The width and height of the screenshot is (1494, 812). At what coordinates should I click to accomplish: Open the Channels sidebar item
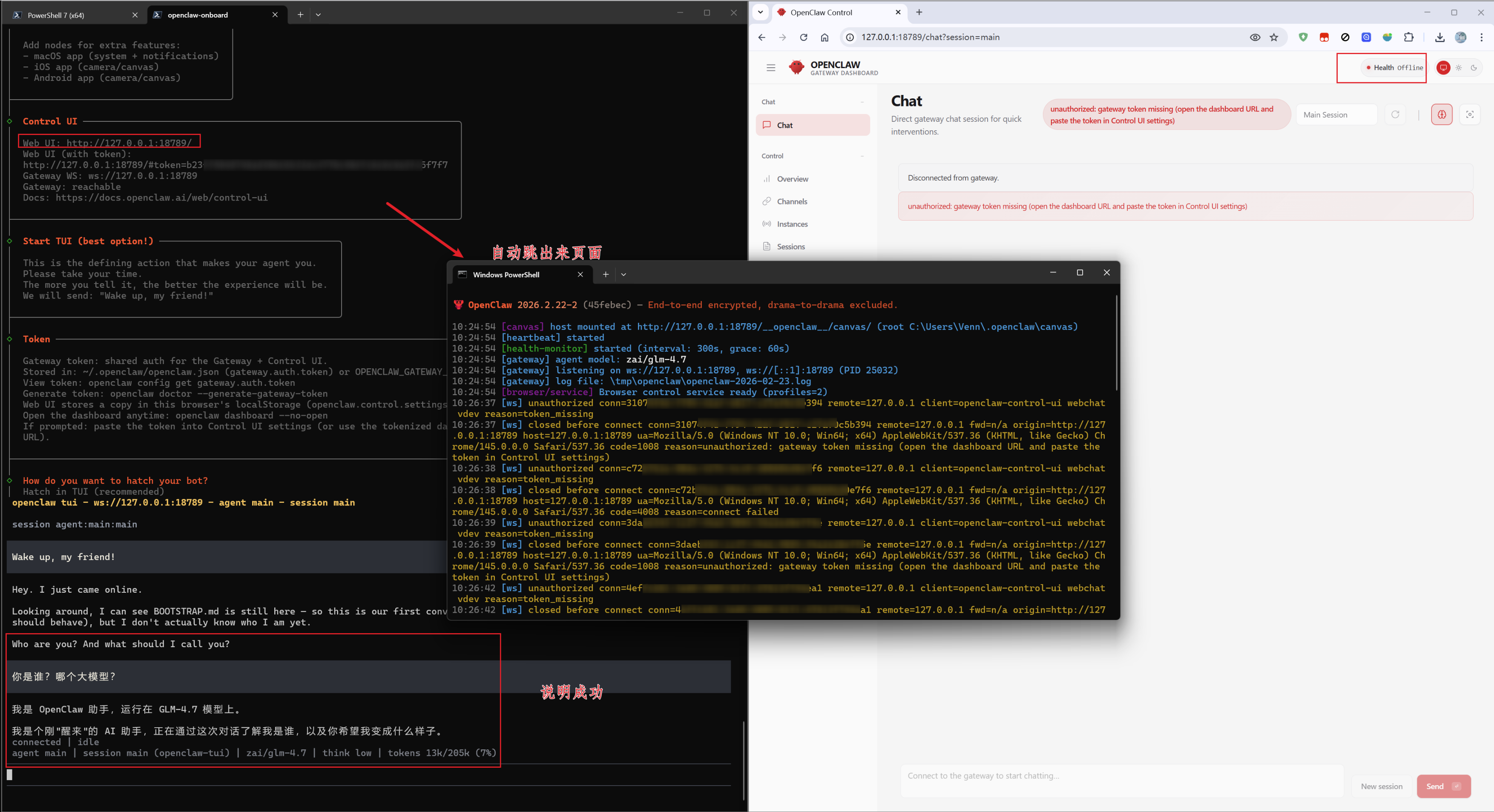[x=791, y=201]
